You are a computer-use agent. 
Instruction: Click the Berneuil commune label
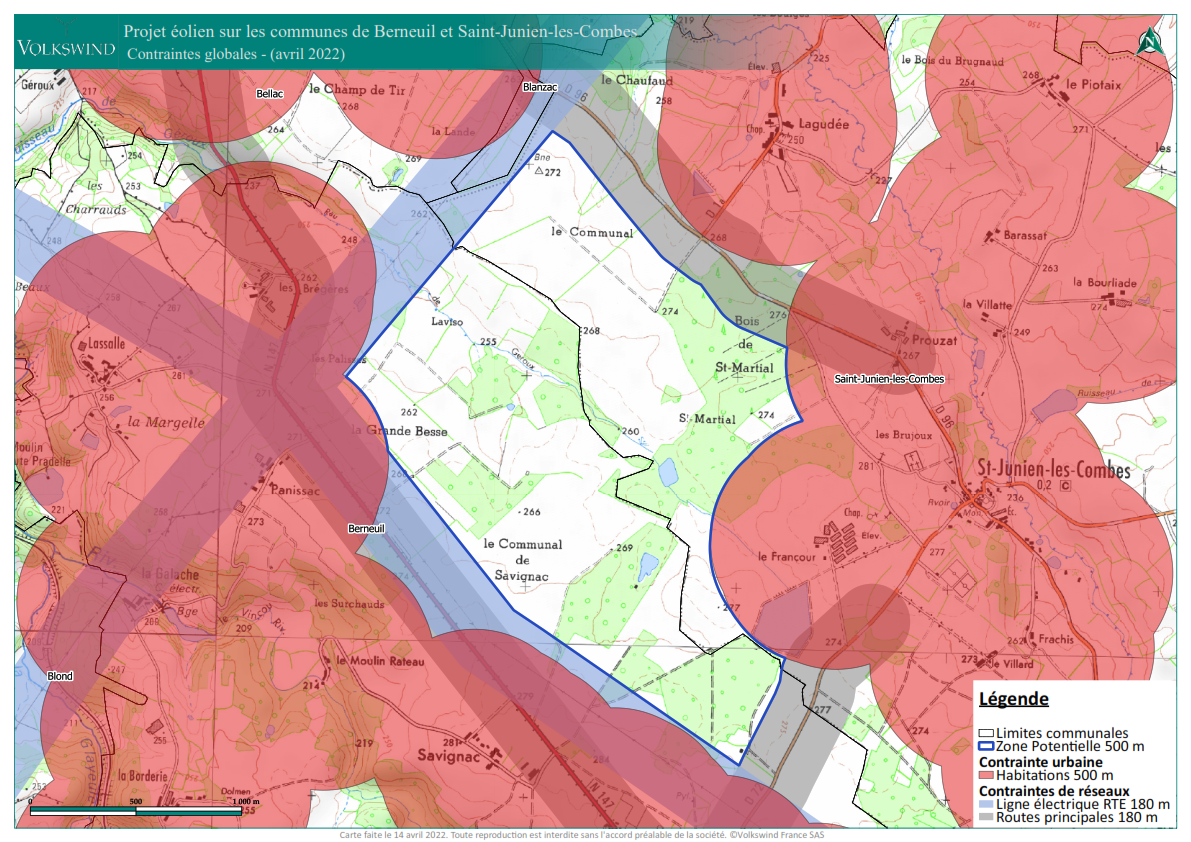[367, 527]
